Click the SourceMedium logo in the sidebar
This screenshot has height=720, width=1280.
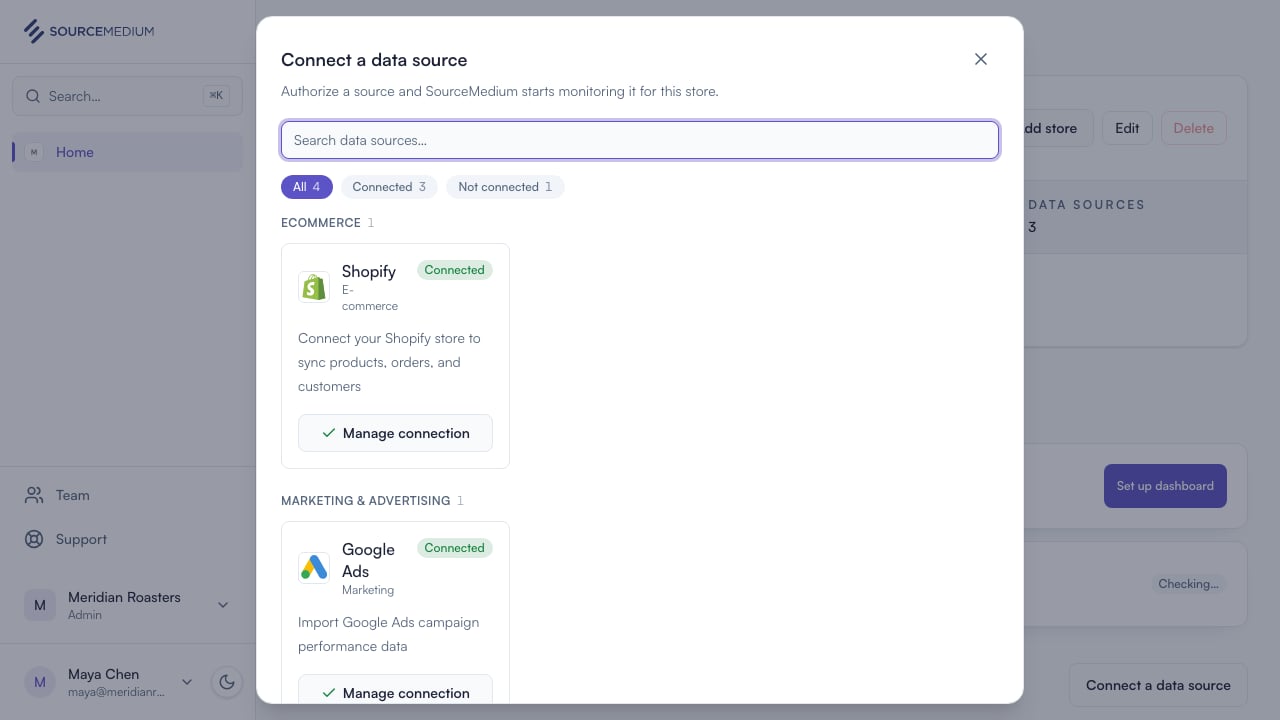89,31
